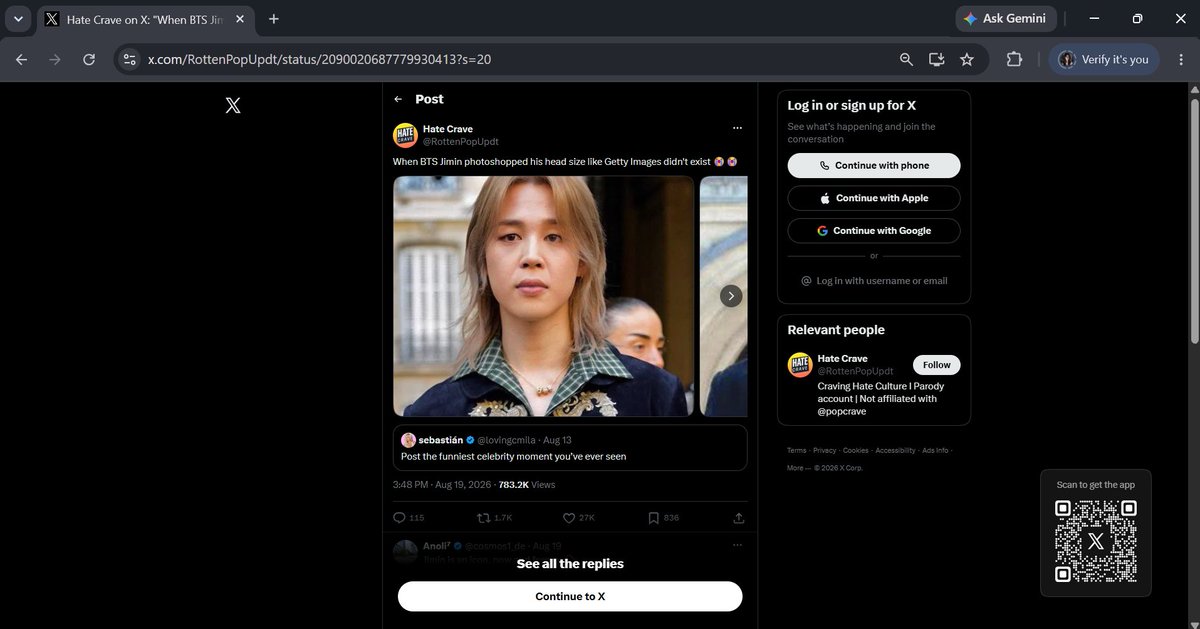
Task: Select the Hate Crave on X tab
Action: point(143,19)
